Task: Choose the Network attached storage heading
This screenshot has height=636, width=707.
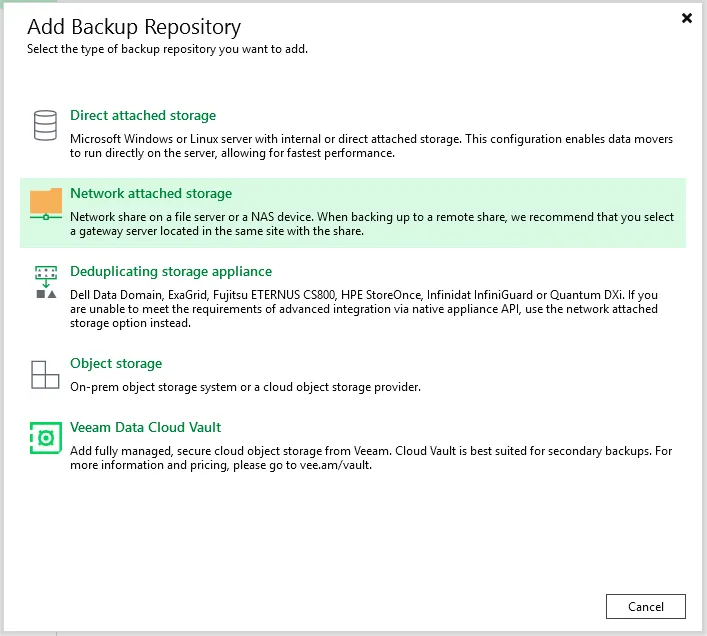Action: [x=151, y=194]
